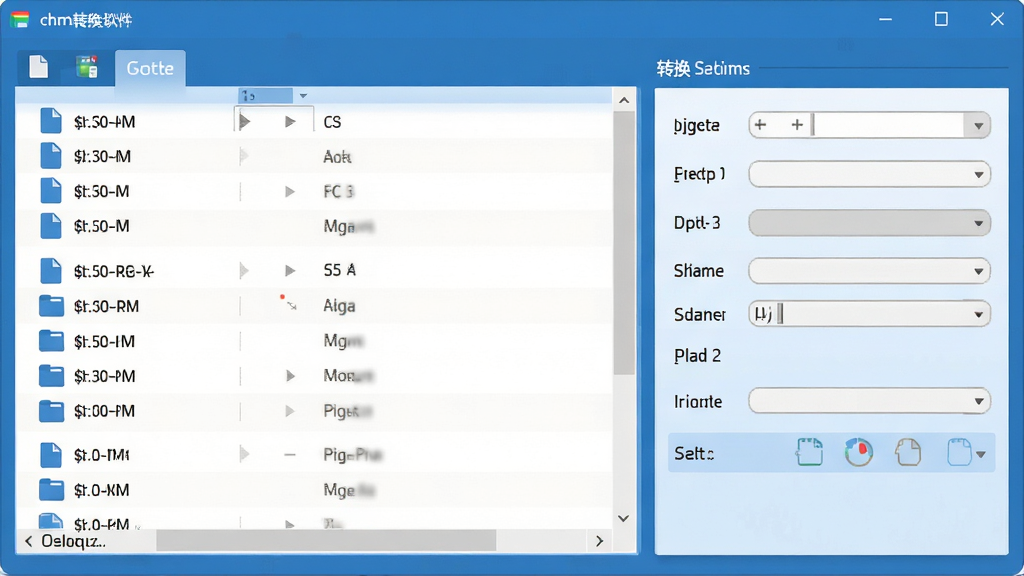Image resolution: width=1024 pixels, height=576 pixels.
Task: Click into the Sdaner input field
Action: pyautogui.click(x=869, y=314)
